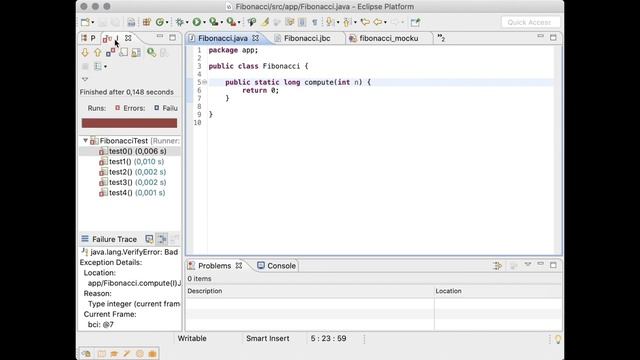Click the New Java Package icon
This screenshot has height=360, width=640.
pos(147,22)
